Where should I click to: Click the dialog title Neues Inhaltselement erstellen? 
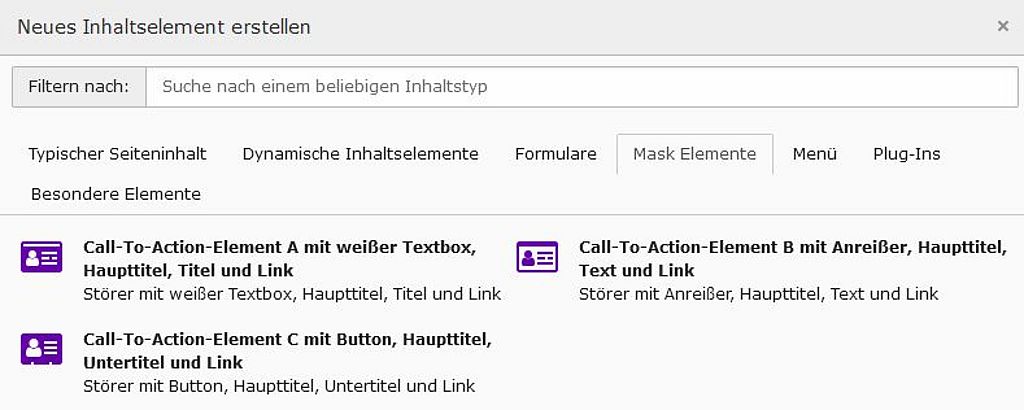164,27
